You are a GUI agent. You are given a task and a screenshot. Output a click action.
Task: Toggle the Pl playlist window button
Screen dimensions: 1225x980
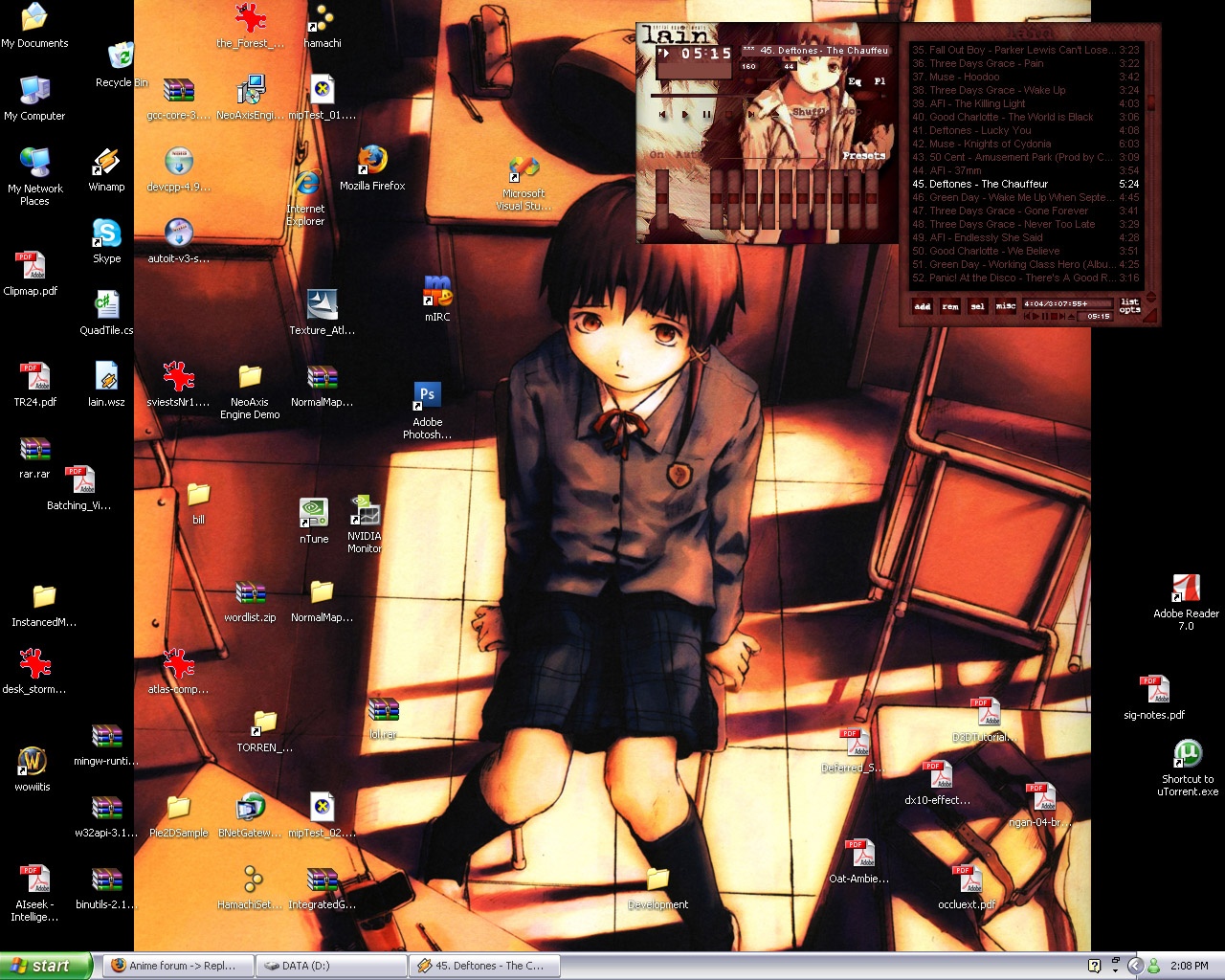click(880, 81)
